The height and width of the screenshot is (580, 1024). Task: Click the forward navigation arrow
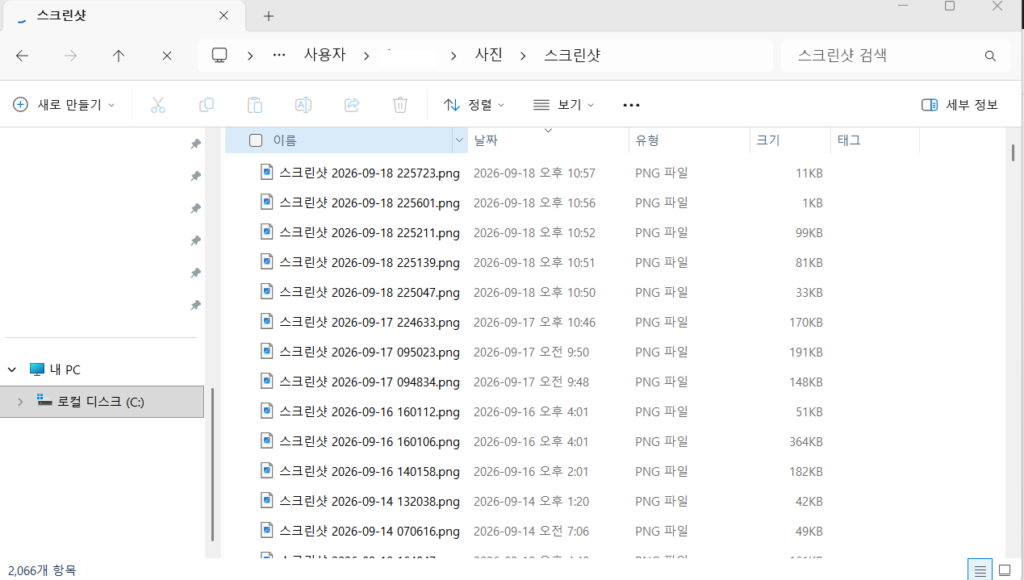click(x=71, y=56)
